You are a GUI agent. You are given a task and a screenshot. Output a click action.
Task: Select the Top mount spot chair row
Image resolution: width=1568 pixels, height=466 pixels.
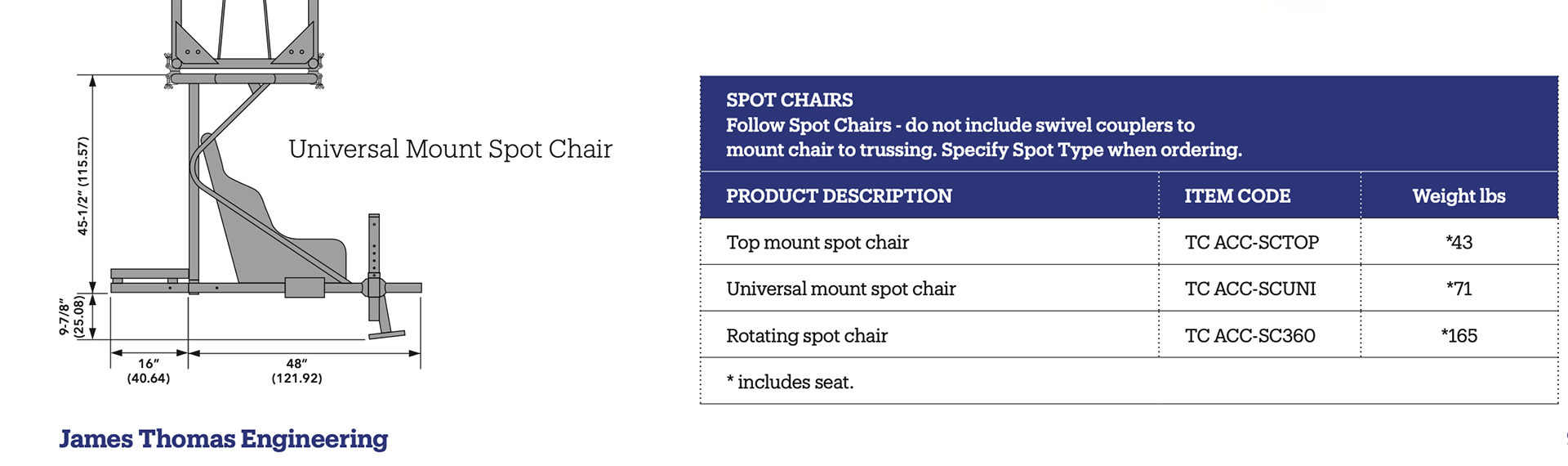pos(1129,242)
